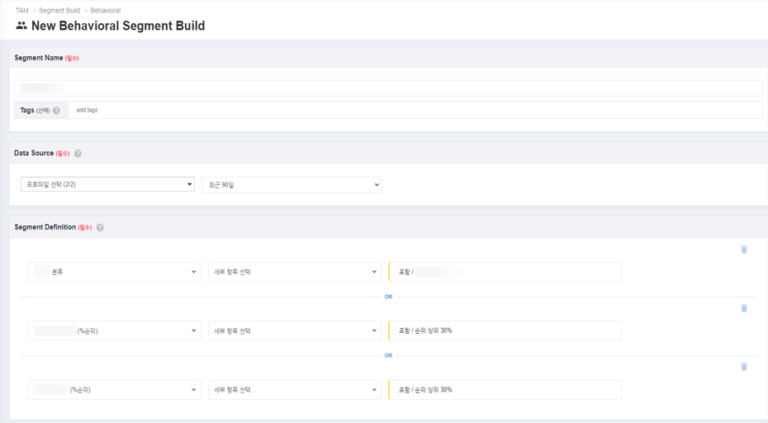Click Behavioral breadcrumb item
768x423 pixels.
pos(106,10)
